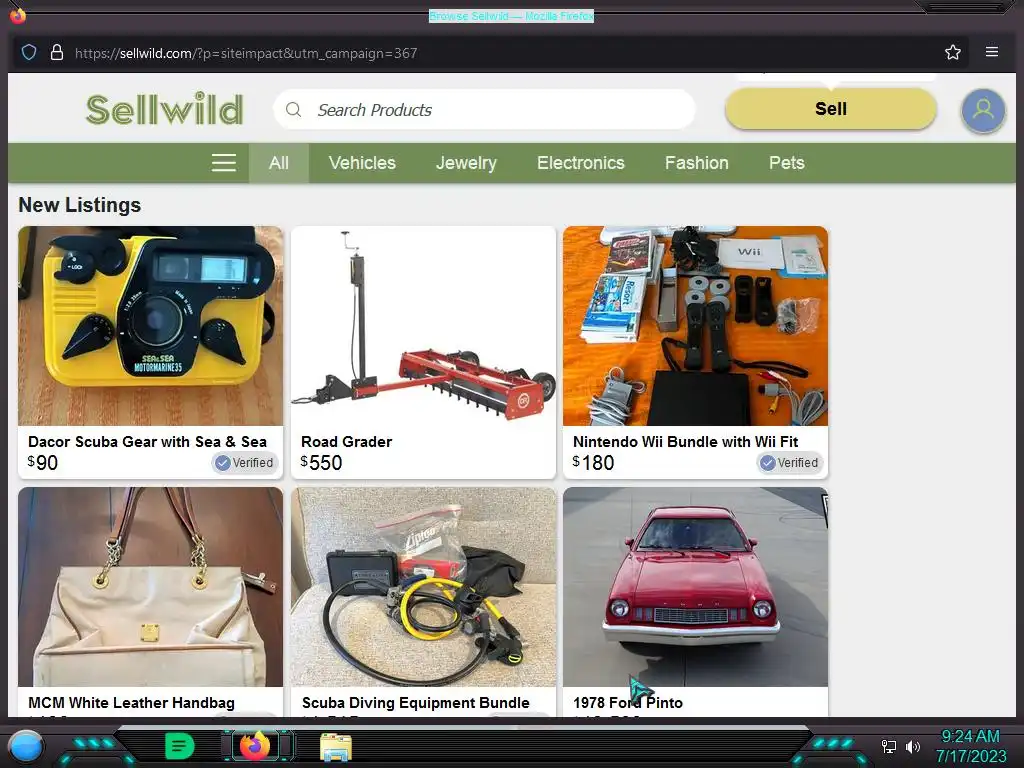Click the 7/17/2023 date in the tray
Screen dimensions: 1024x768
coord(970,756)
